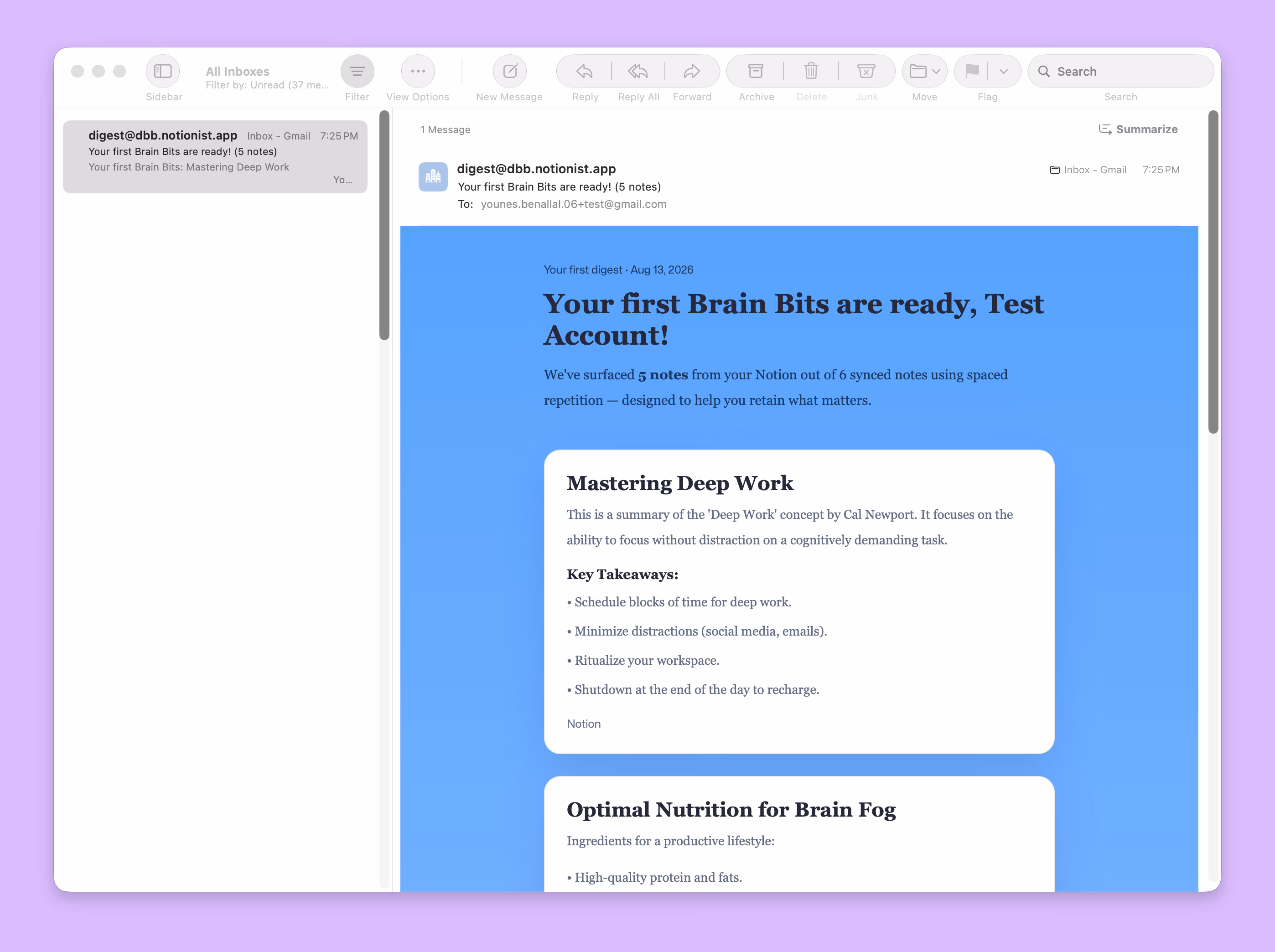Expand the Flag color dropdown arrow
This screenshot has height=952, width=1275.
(1004, 72)
